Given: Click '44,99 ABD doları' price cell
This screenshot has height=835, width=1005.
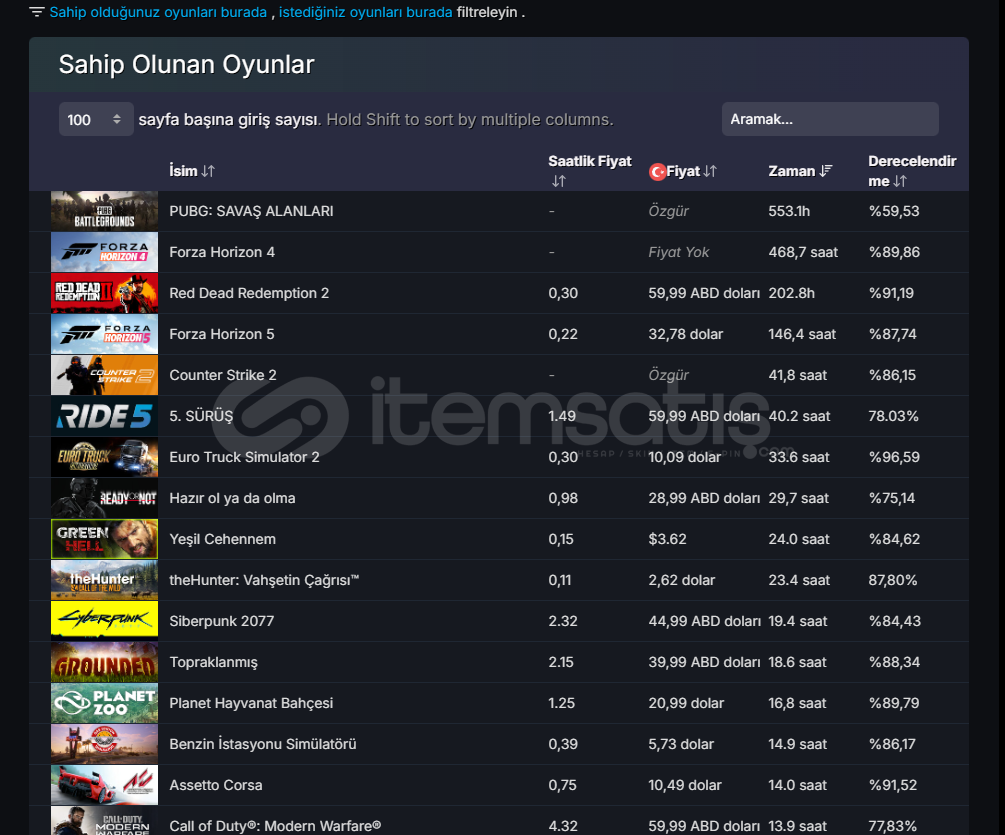Looking at the screenshot, I should 704,621.
